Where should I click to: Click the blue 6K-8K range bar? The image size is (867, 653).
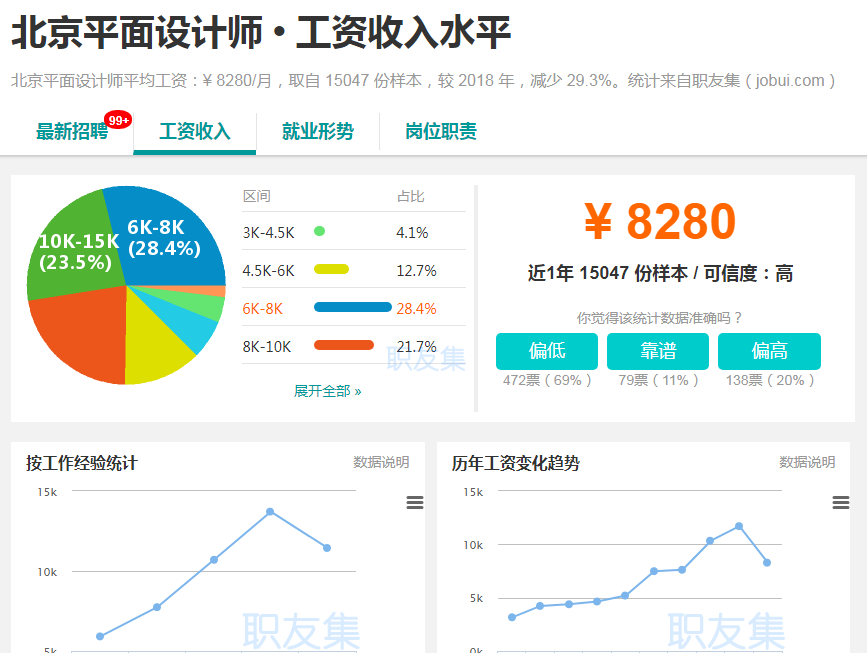(352, 308)
